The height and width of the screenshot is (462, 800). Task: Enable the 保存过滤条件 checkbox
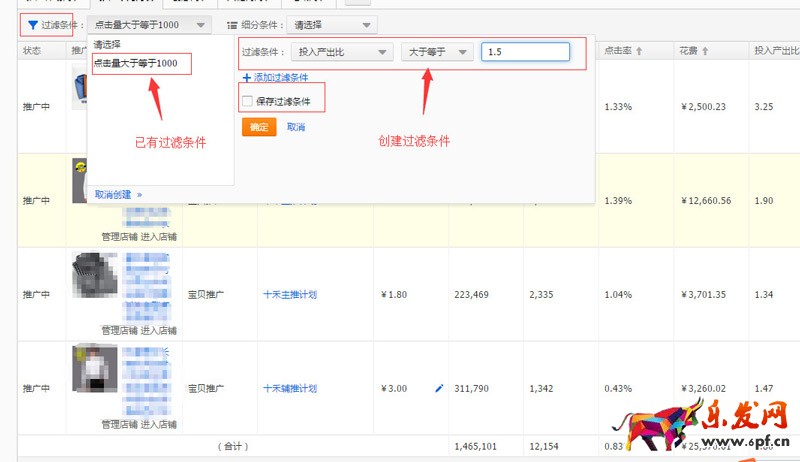pyautogui.click(x=247, y=101)
